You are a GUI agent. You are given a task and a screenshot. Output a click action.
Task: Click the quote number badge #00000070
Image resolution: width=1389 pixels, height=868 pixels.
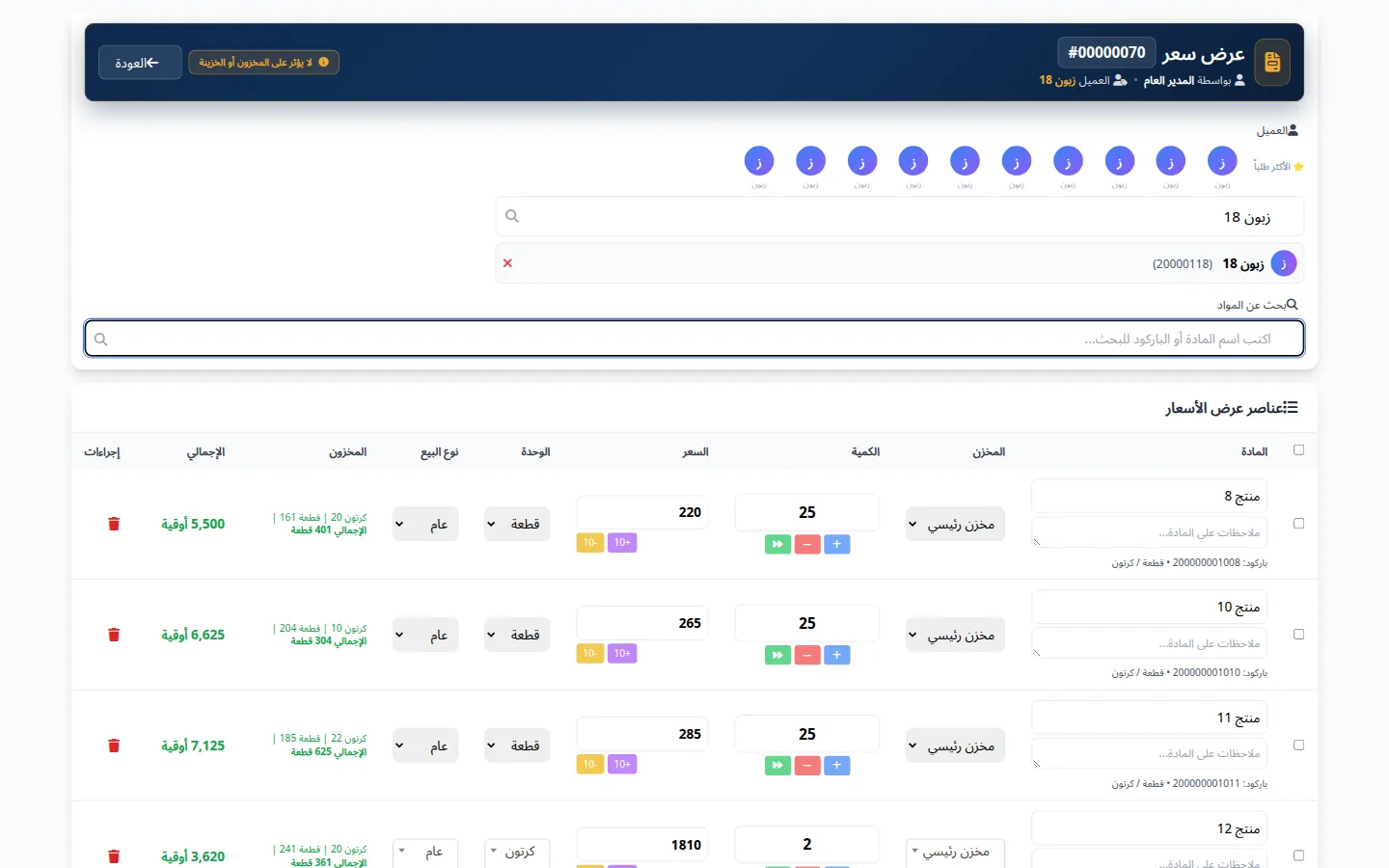coord(1106,53)
